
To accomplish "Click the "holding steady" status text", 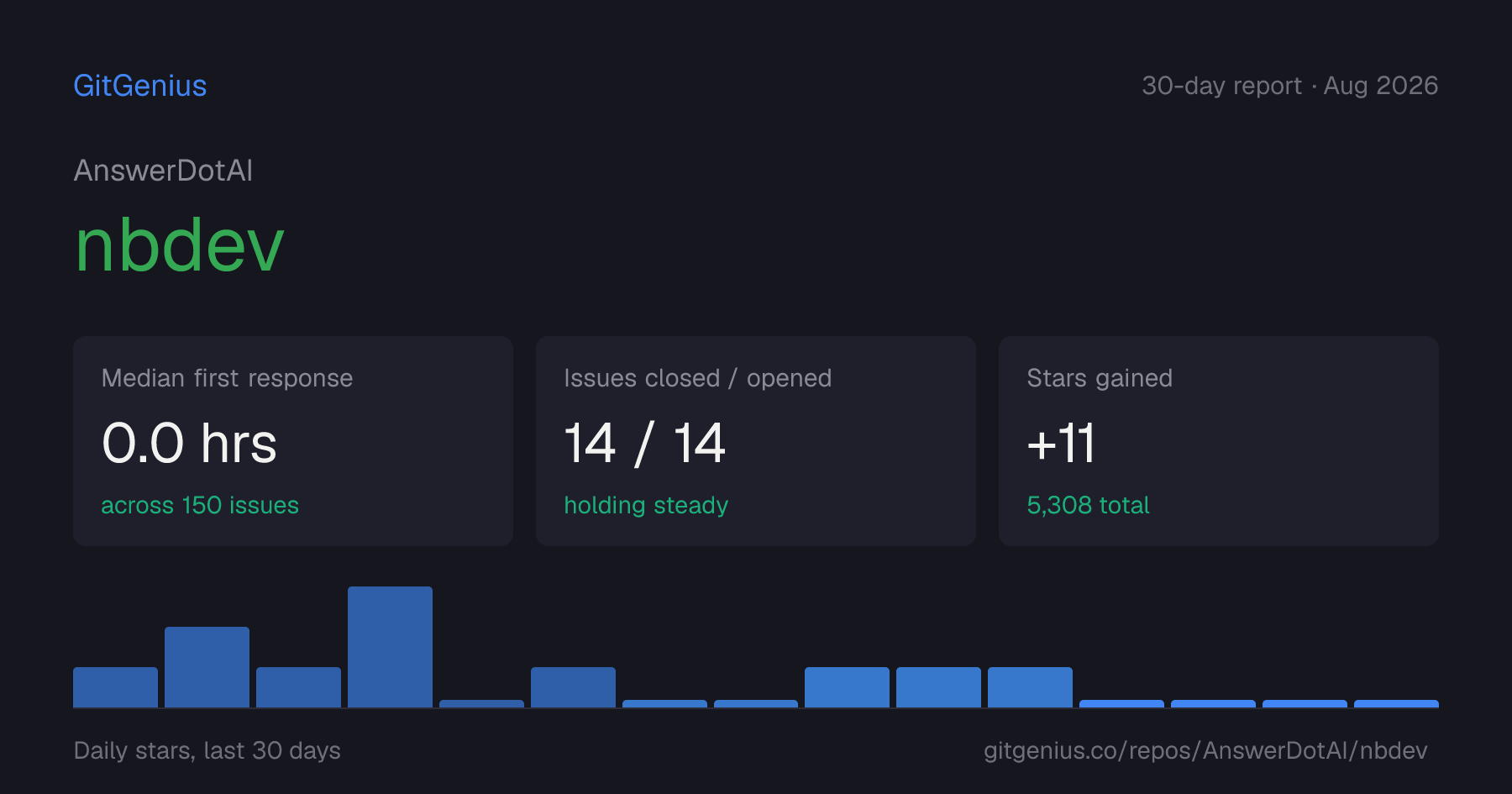I will [x=646, y=505].
